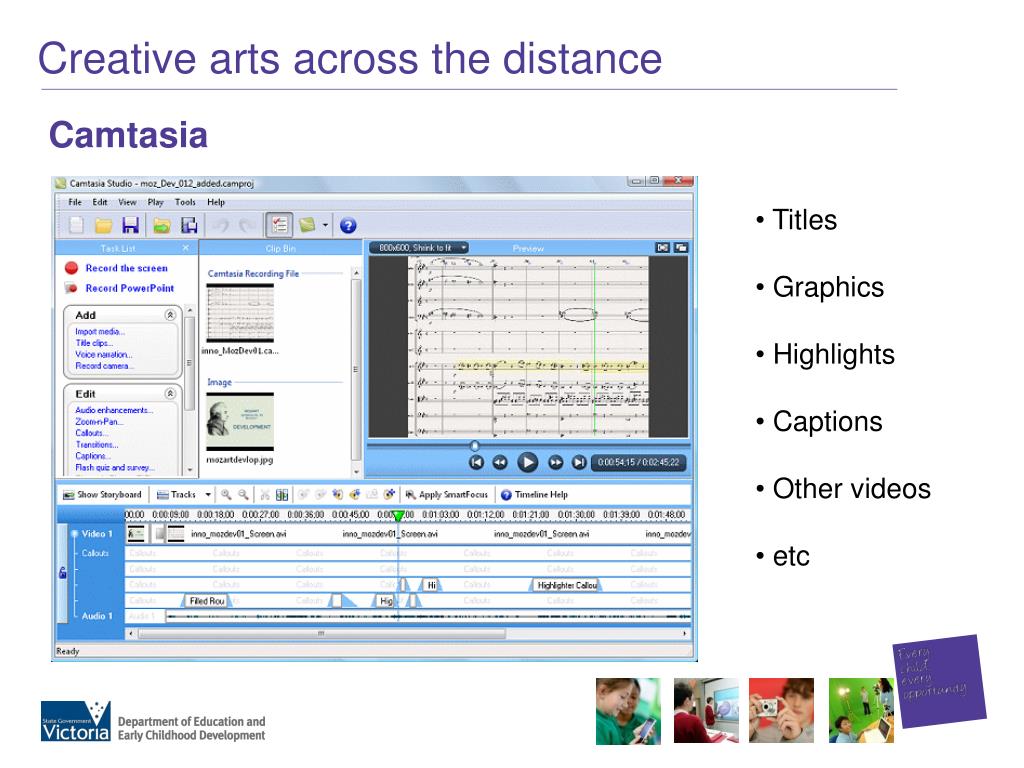Open the Tools menu

[x=185, y=202]
